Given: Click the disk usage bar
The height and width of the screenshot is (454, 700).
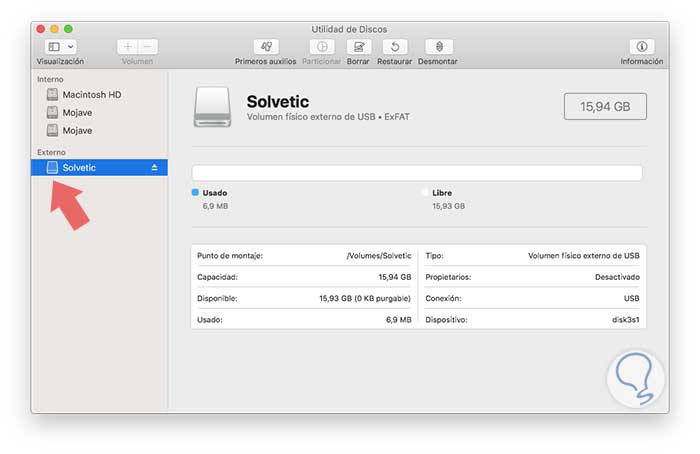Looking at the screenshot, I should [417, 173].
